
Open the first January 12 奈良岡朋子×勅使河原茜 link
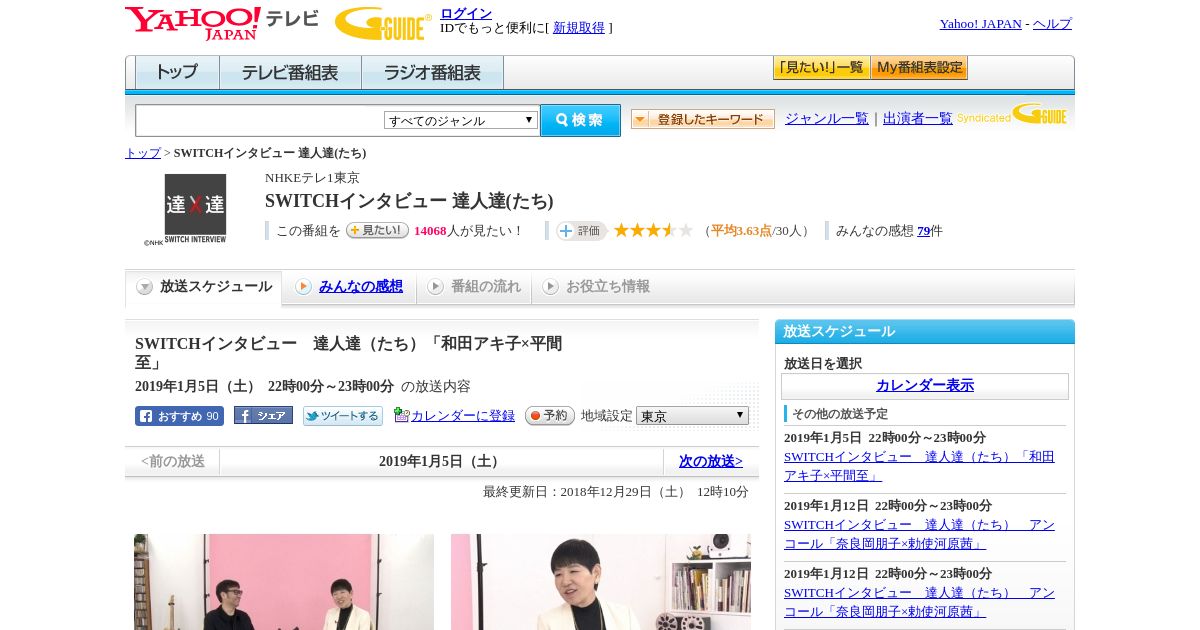[919, 534]
